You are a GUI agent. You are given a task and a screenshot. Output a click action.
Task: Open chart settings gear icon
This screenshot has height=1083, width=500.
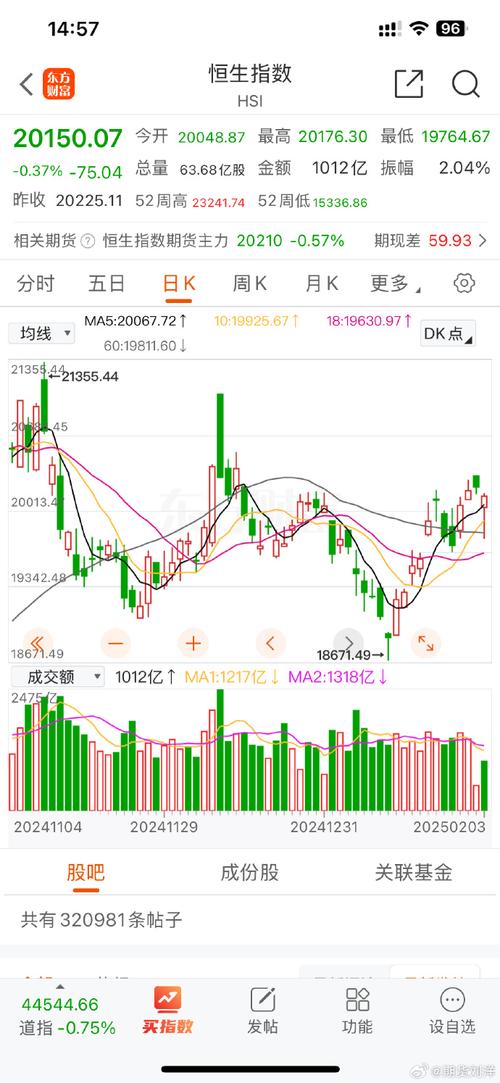pos(464,283)
